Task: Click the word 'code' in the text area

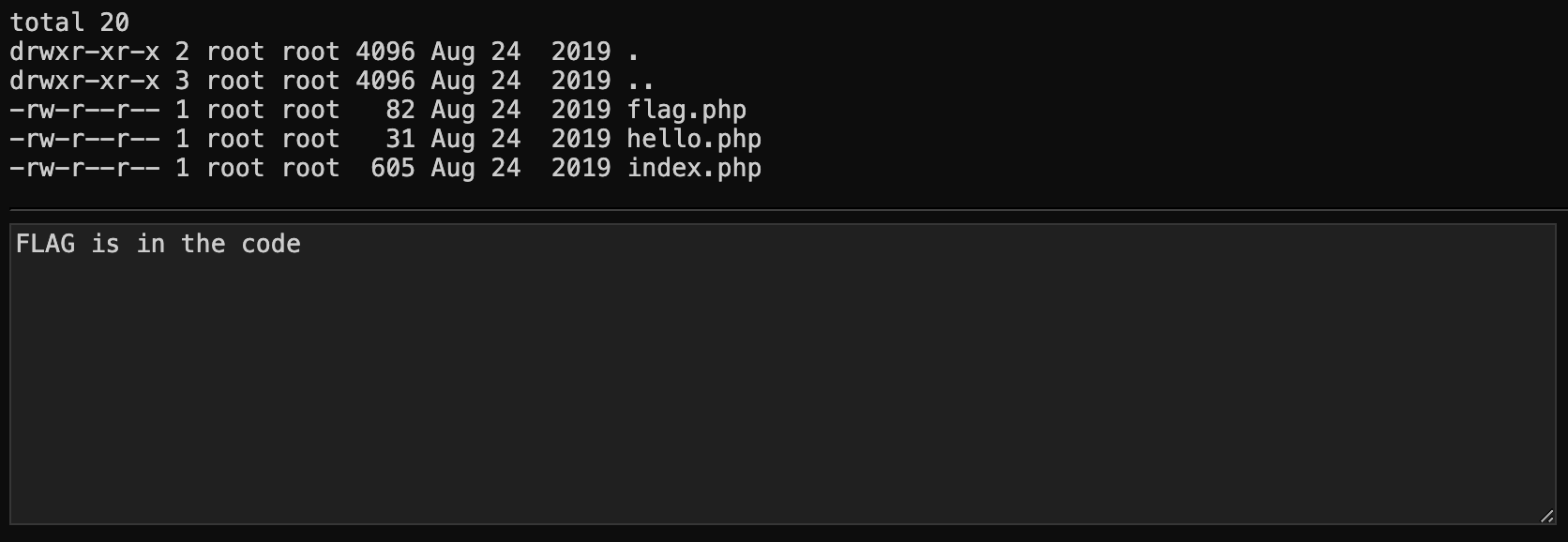Action: point(271,244)
